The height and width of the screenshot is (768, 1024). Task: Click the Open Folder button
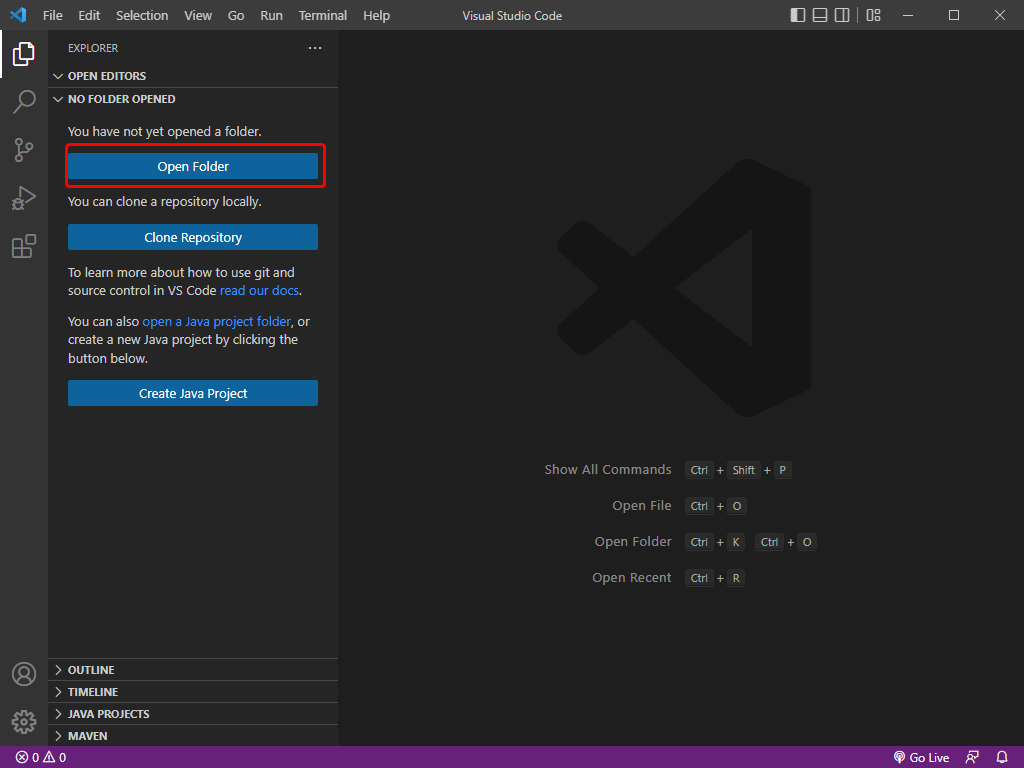[x=193, y=167]
